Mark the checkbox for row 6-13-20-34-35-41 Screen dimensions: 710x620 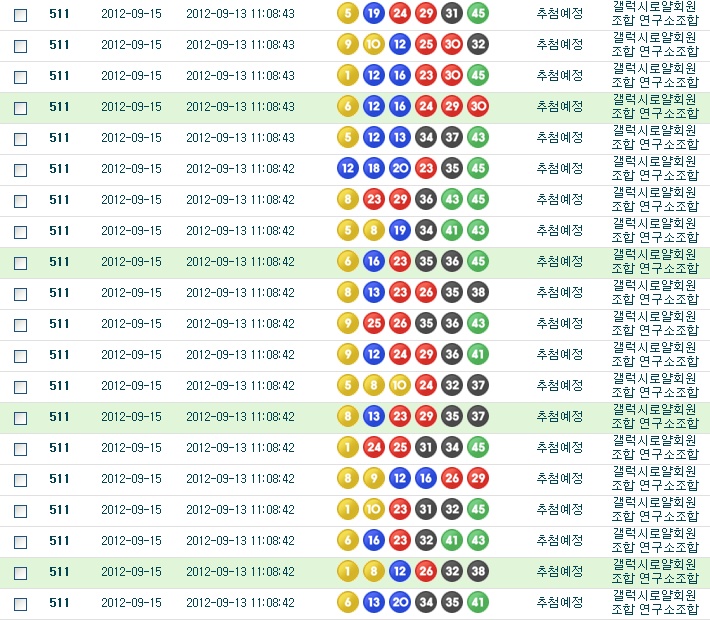click(20, 603)
